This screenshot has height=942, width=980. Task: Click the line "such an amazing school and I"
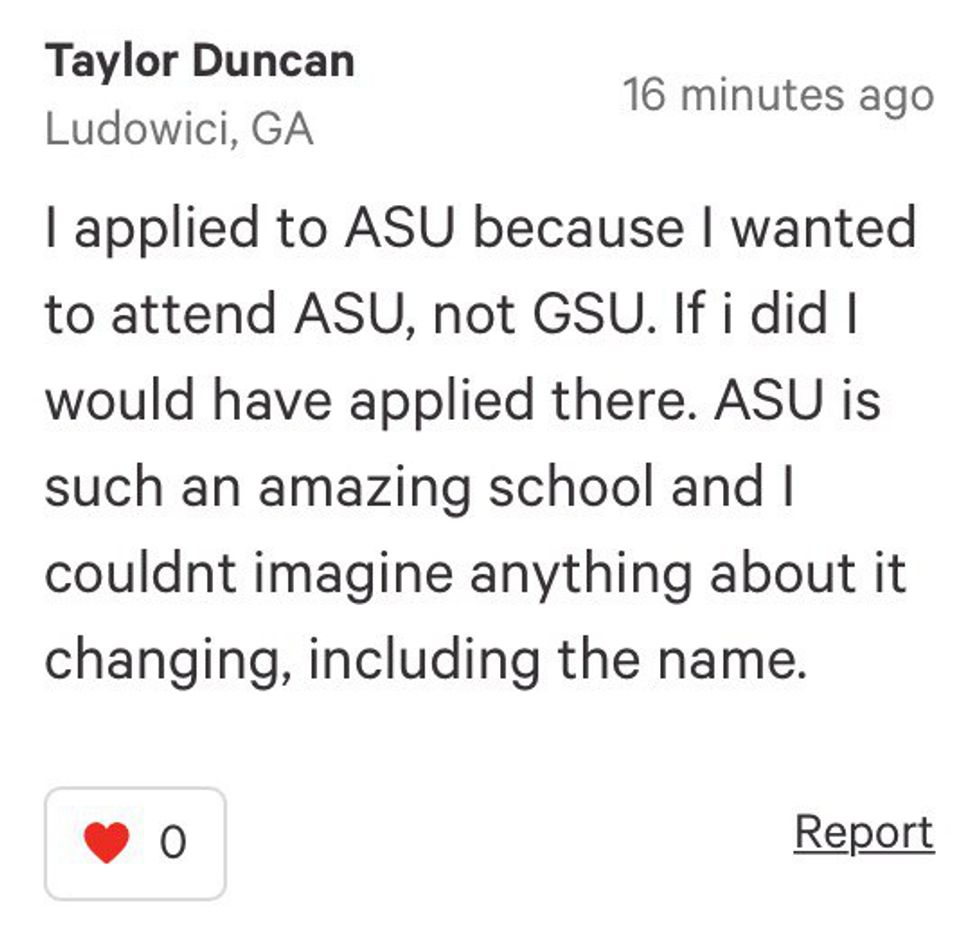click(419, 488)
